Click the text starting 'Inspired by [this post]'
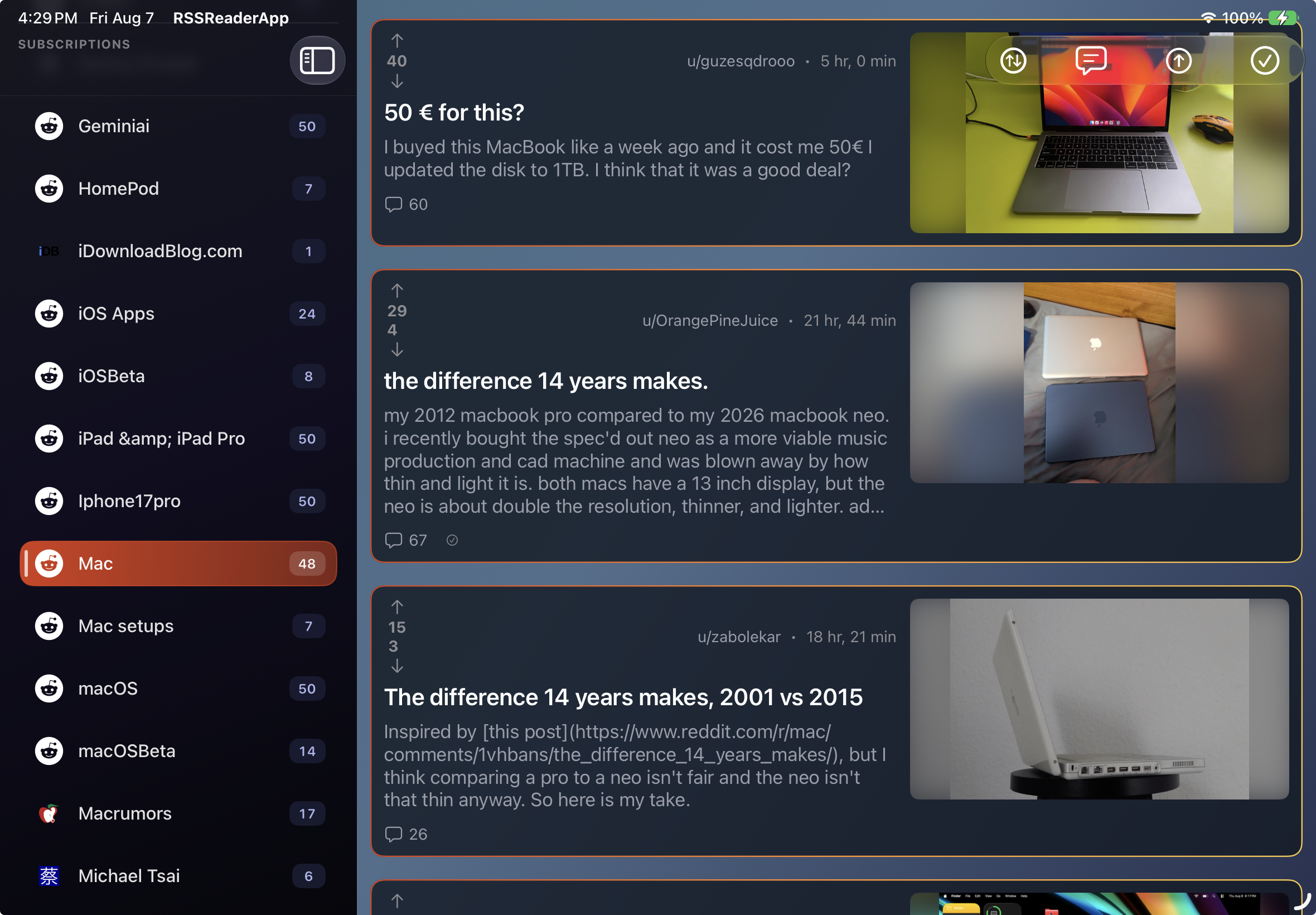The height and width of the screenshot is (915, 1316). click(636, 766)
